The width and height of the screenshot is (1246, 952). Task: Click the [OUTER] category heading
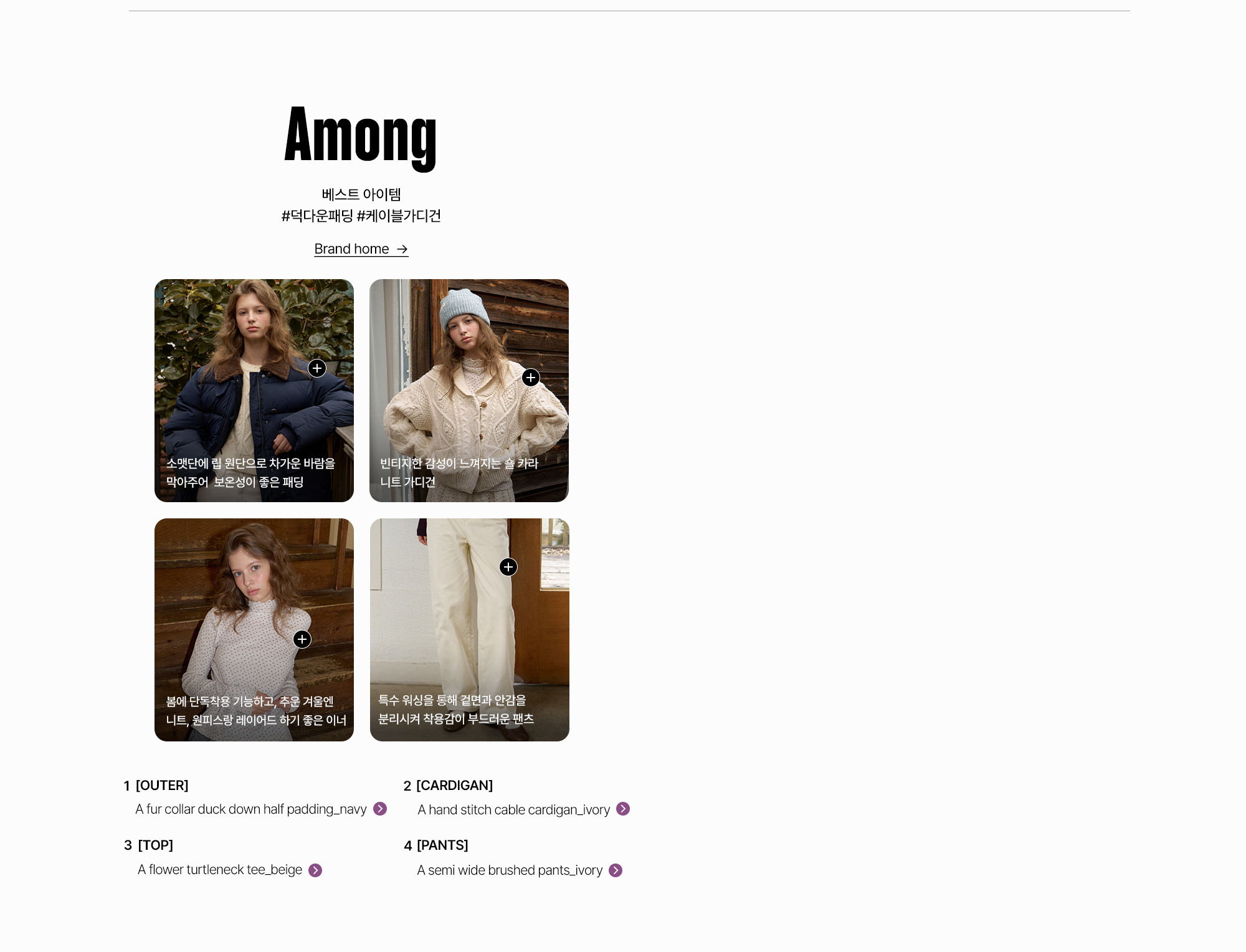point(162,786)
